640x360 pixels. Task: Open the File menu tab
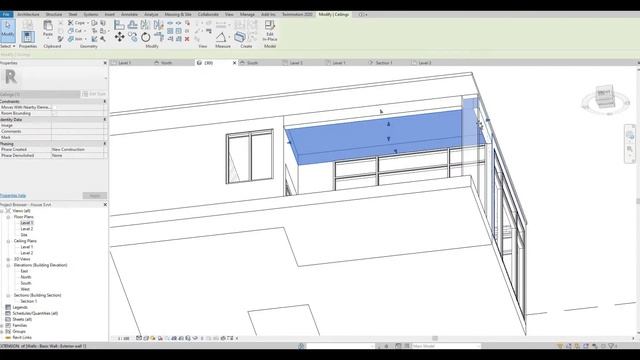coord(6,14)
